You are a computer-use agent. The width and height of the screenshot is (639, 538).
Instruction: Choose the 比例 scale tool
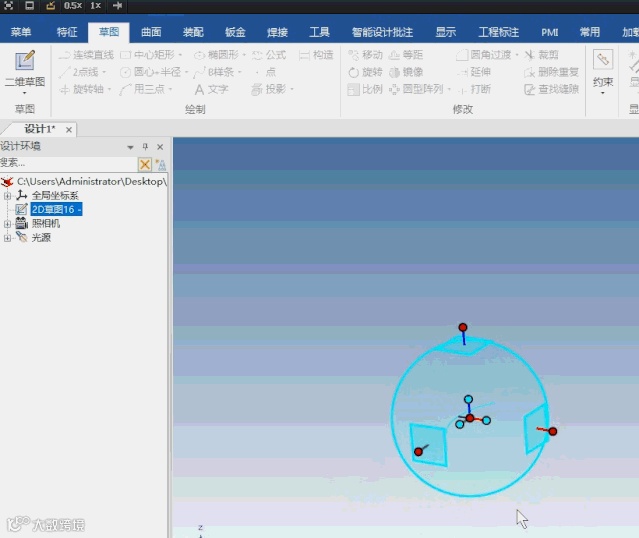click(366, 89)
